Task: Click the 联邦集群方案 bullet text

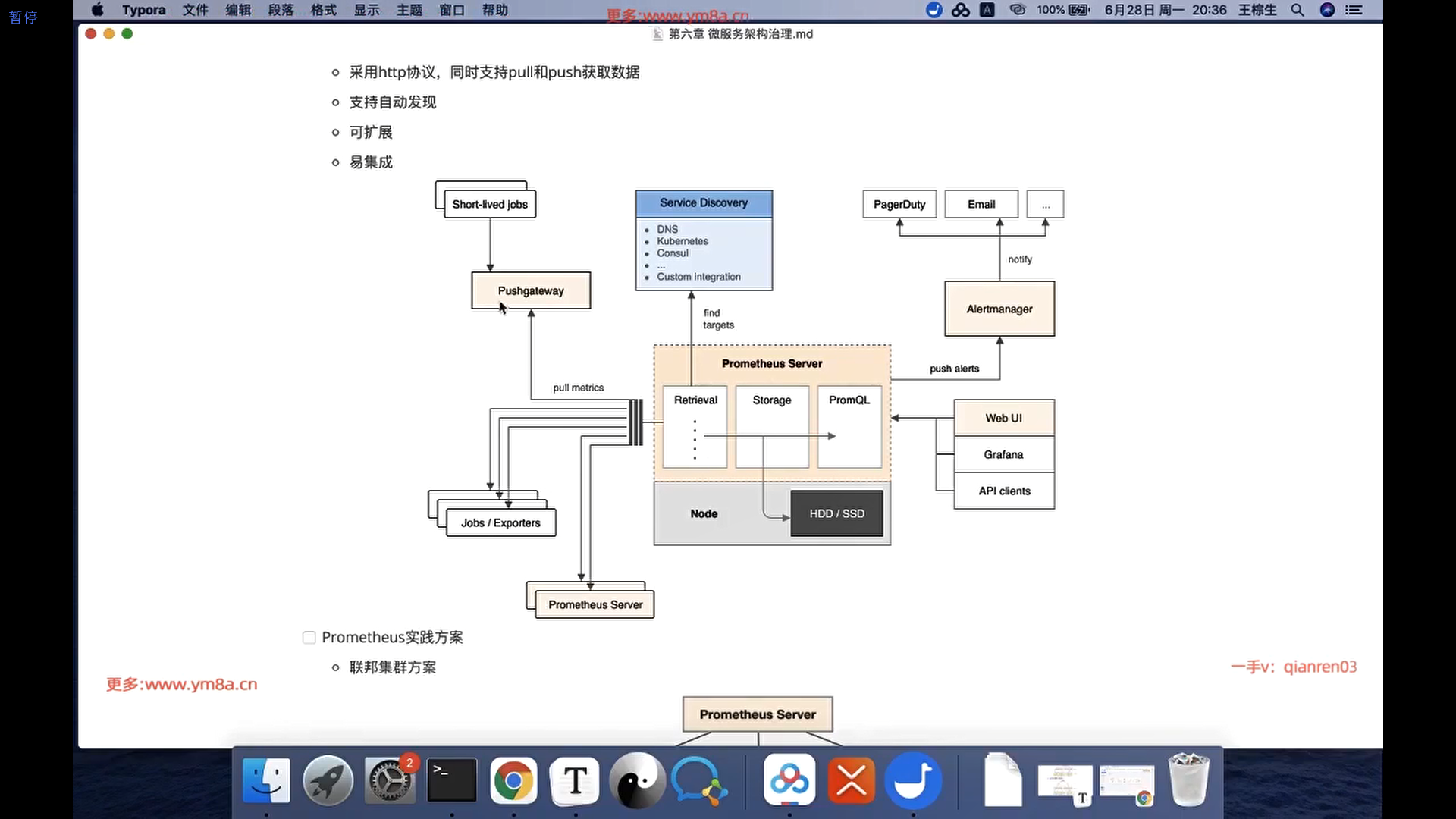Action: (x=392, y=667)
